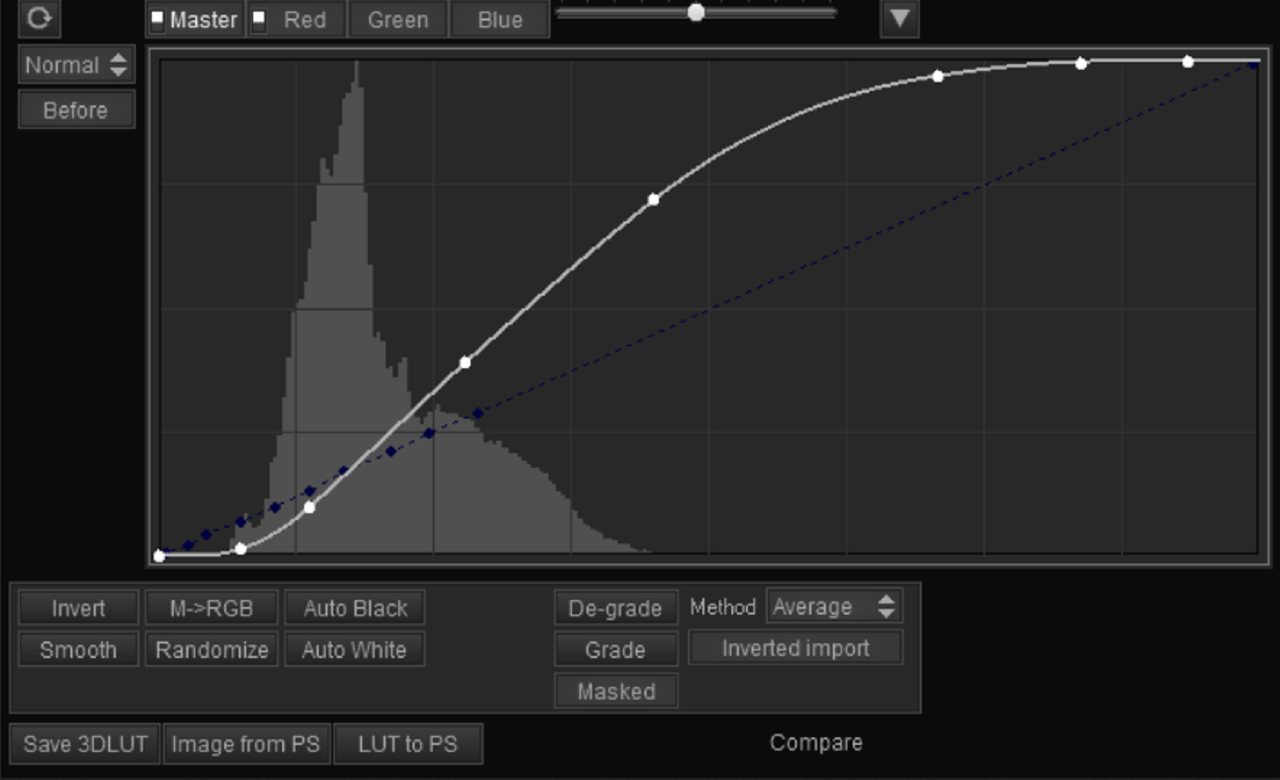Open the Normal mode dropdown
Viewport: 1280px width, 780px height.
point(76,65)
